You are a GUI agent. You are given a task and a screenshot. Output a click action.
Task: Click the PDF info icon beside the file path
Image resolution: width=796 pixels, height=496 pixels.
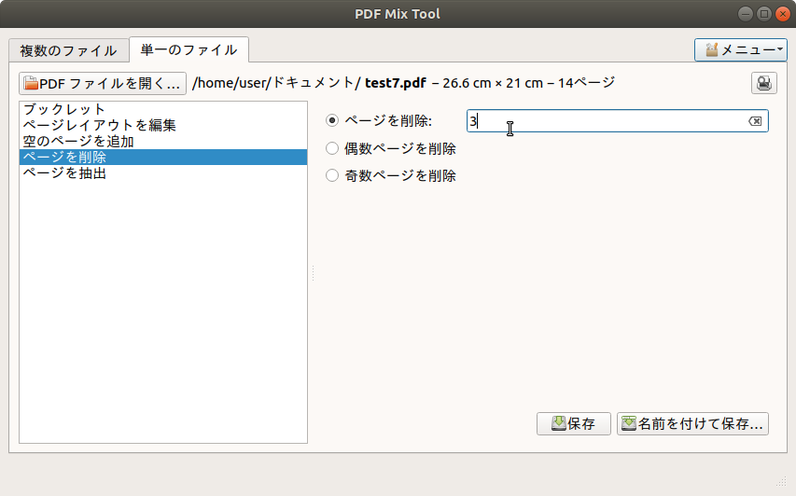[764, 83]
